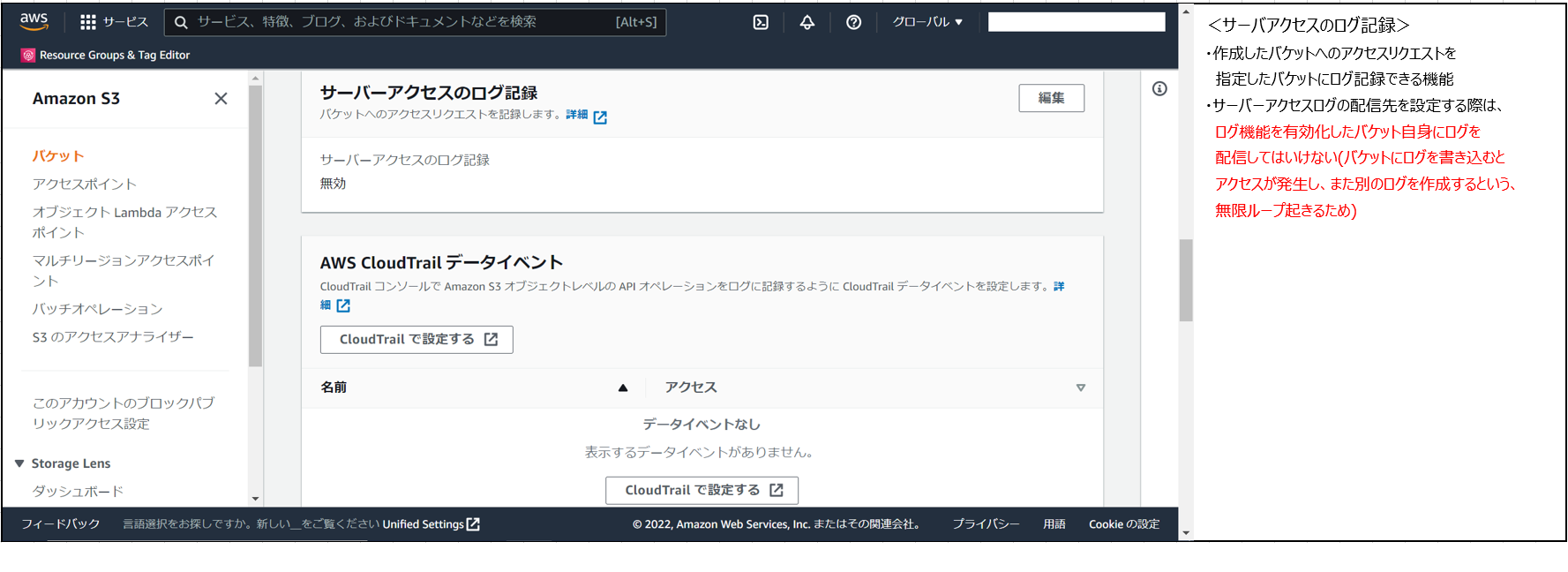Open the info panel icon
Image resolution: width=1568 pixels, height=572 pixels.
click(1159, 88)
